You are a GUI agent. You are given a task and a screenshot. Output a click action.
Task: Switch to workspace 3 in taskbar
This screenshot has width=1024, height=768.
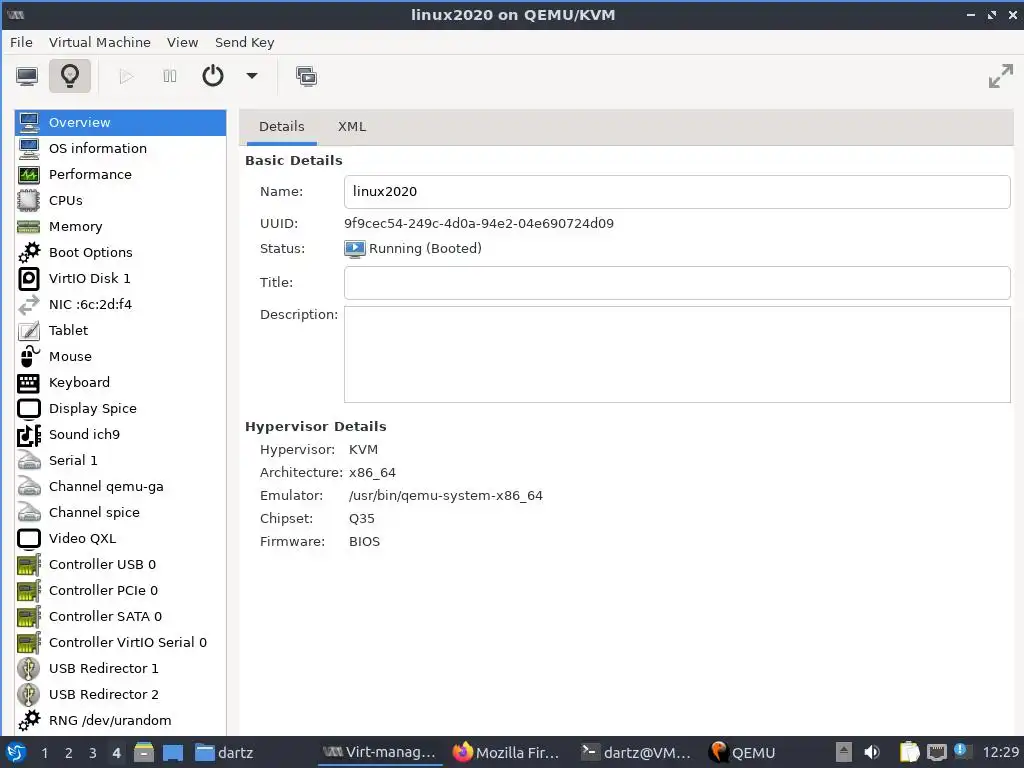93,753
